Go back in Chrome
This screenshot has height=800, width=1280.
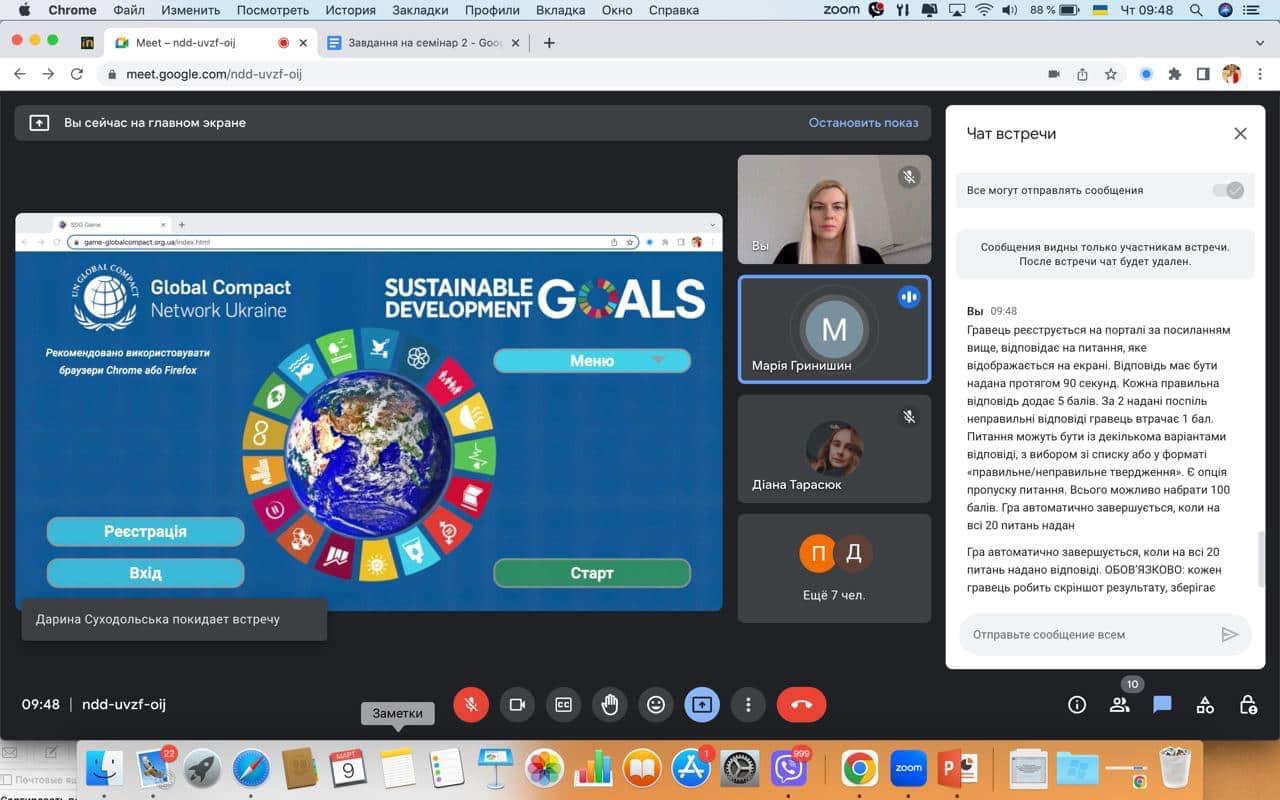[19, 74]
